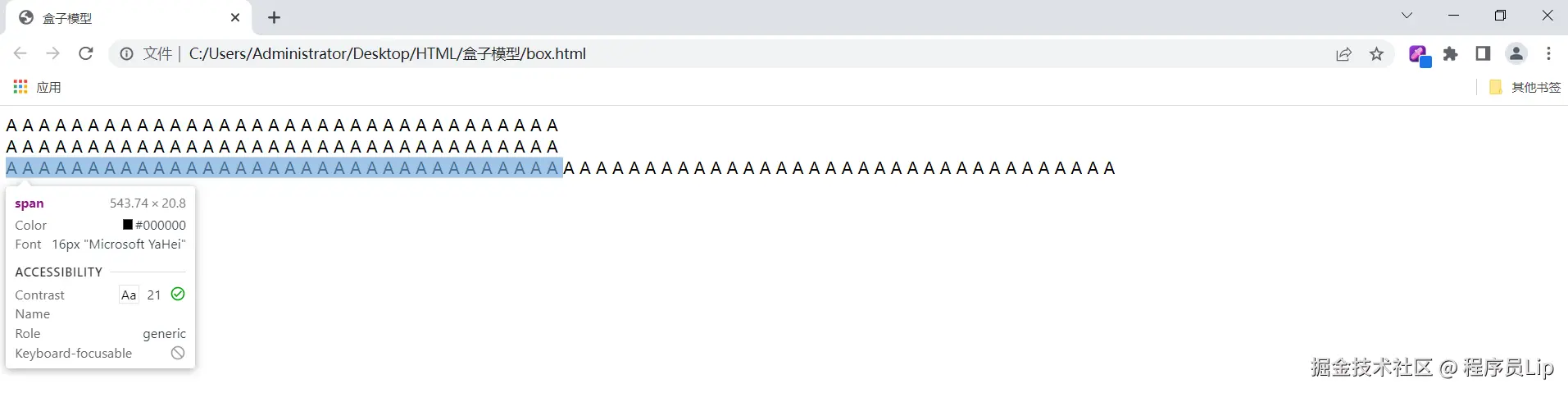Viewport: 1568px width, 393px height.
Task: Click the address bar file URL
Action: [x=388, y=53]
